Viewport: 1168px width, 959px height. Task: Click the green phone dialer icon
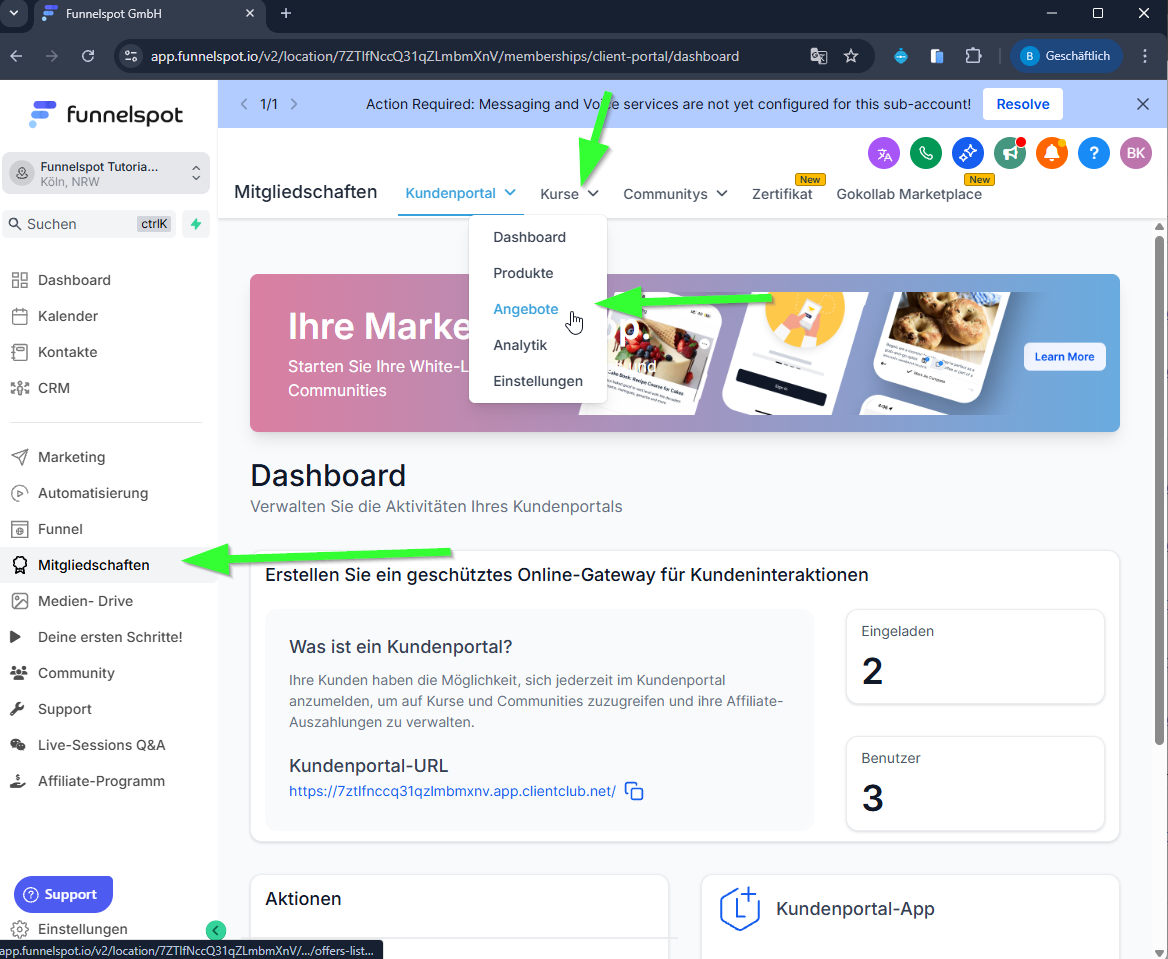926,153
